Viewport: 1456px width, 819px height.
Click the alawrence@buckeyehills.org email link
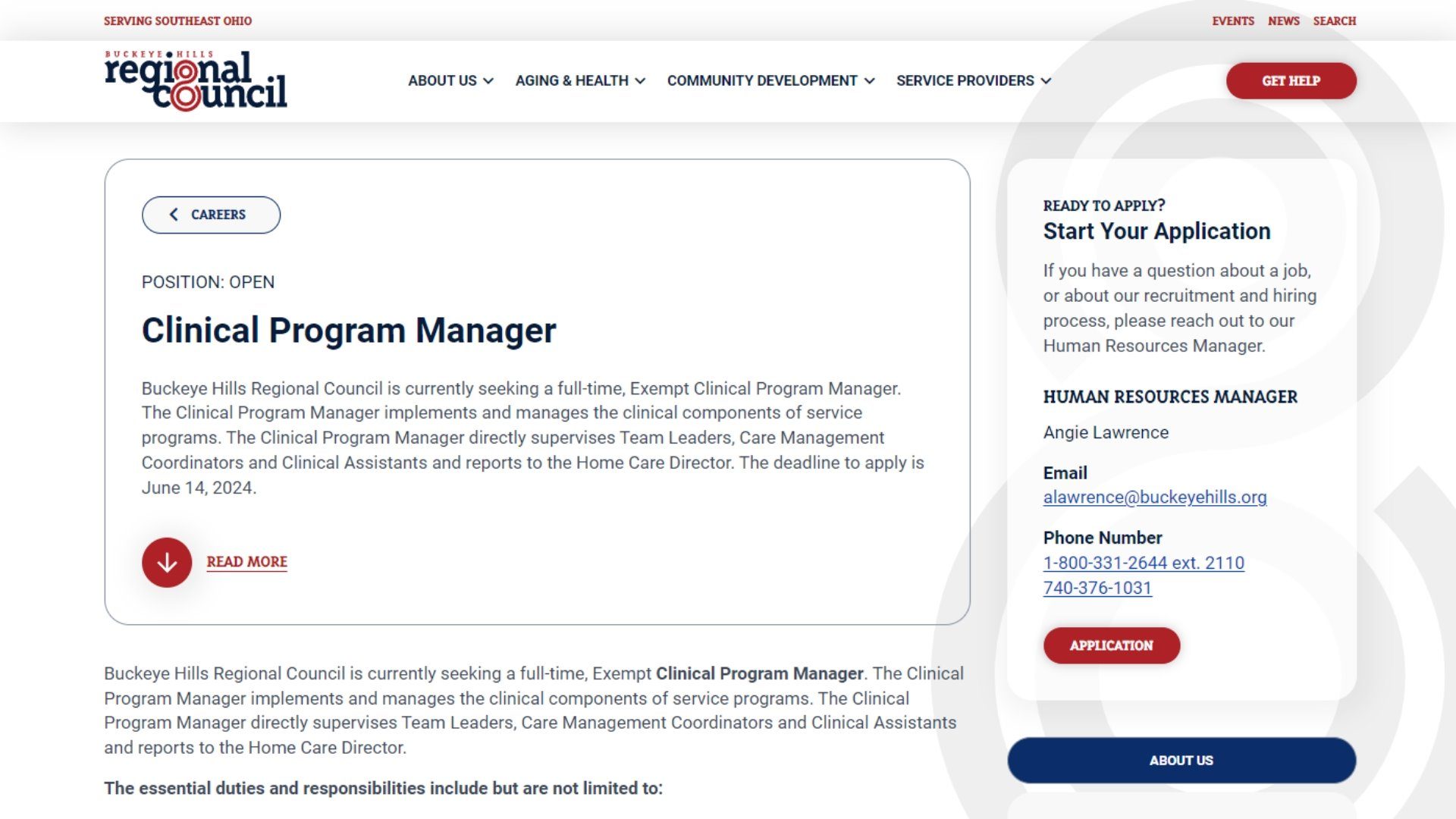point(1154,496)
